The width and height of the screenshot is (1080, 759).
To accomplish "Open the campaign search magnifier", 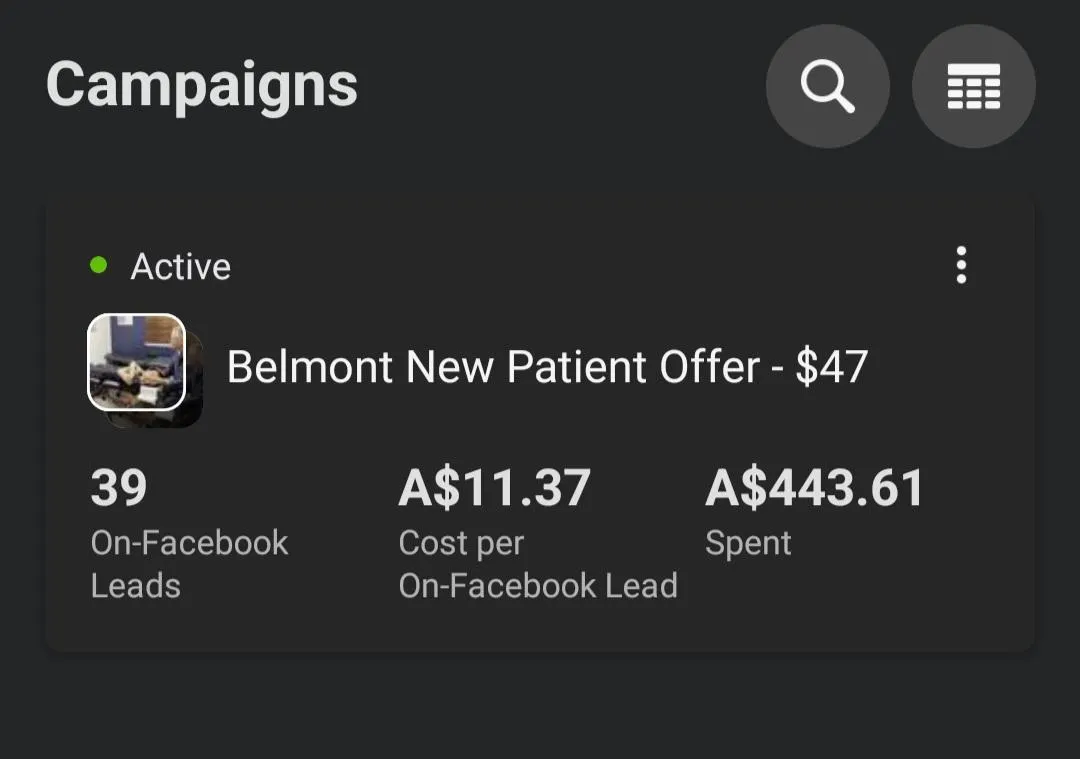I will 827,86.
